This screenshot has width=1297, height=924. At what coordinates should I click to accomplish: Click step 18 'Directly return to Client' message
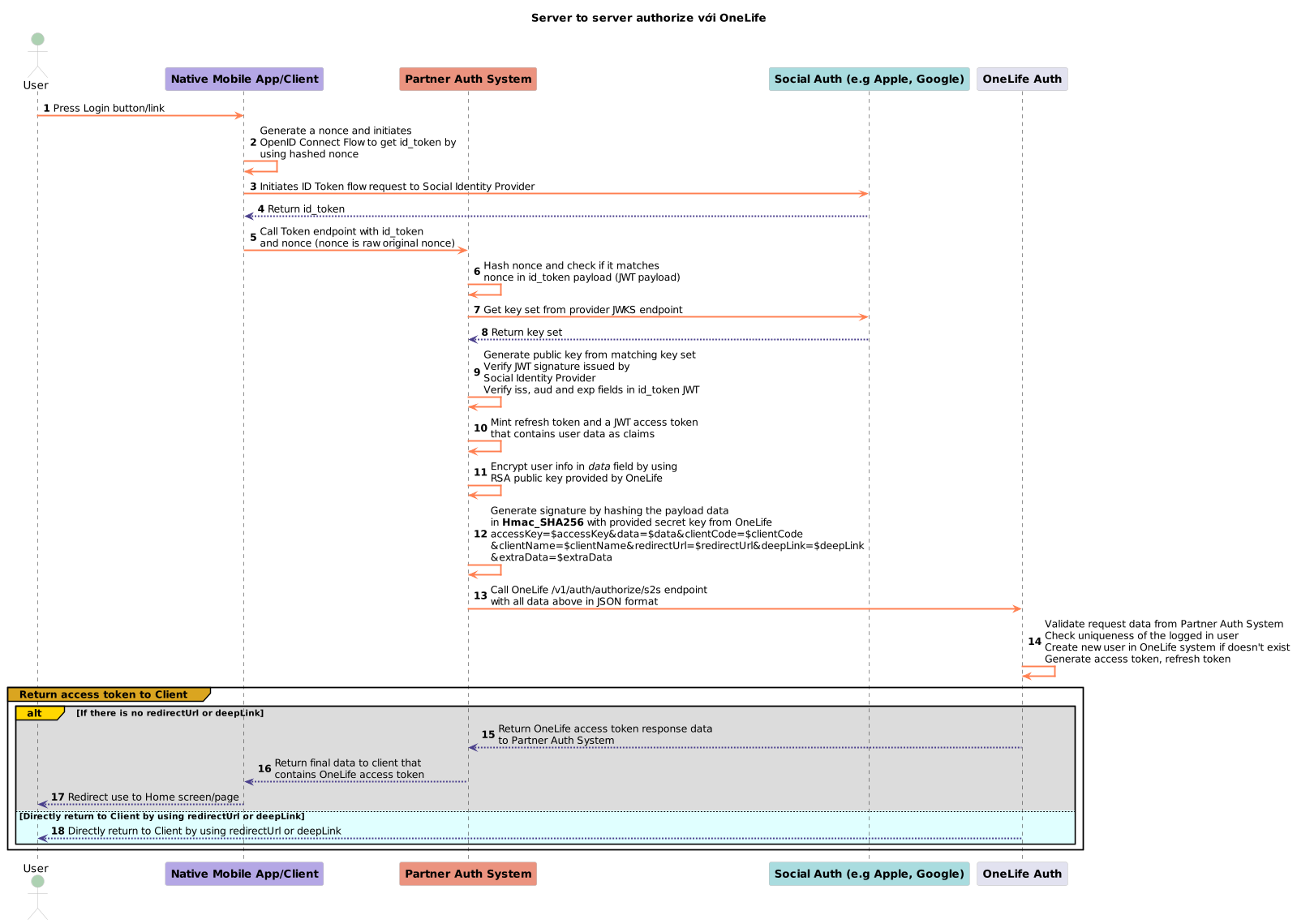[204, 832]
